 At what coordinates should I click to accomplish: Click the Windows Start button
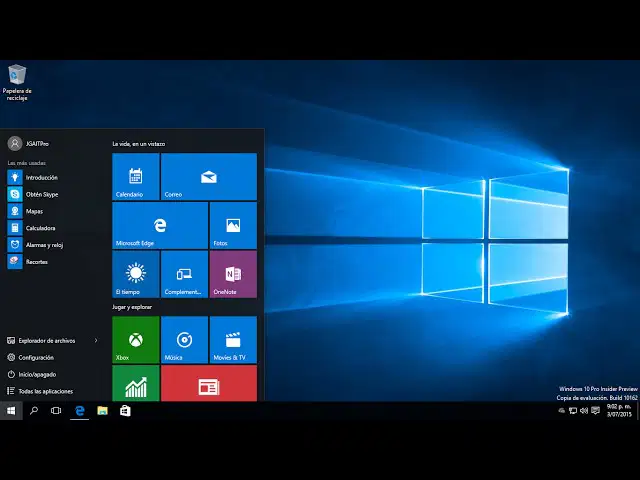click(x=11, y=411)
